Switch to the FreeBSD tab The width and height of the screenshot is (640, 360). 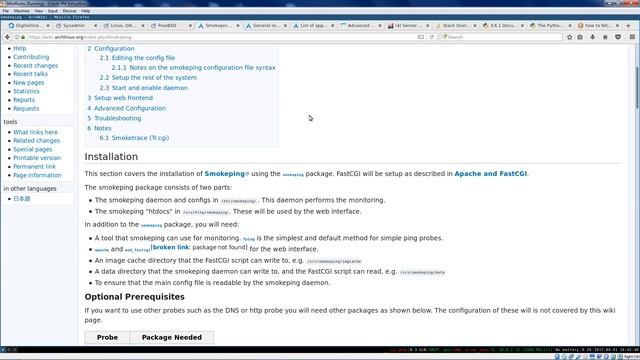168,25
